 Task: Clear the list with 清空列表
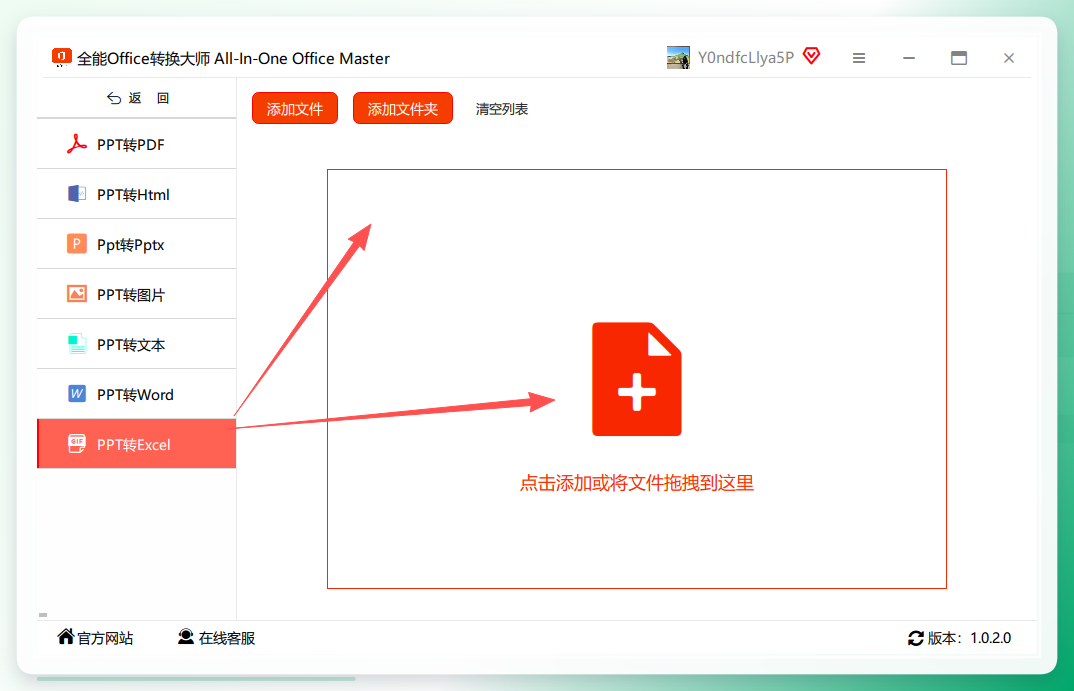point(502,109)
